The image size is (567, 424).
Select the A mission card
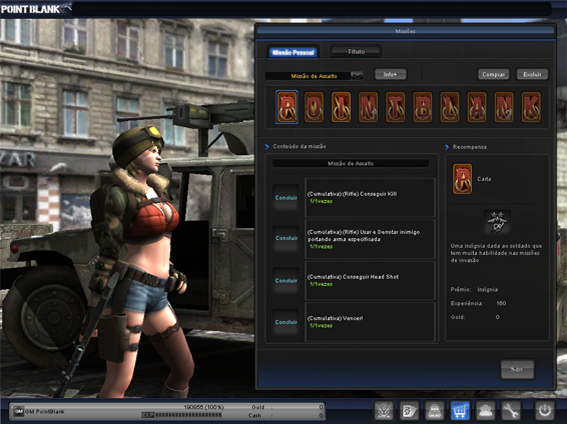pyautogui.click(x=477, y=107)
